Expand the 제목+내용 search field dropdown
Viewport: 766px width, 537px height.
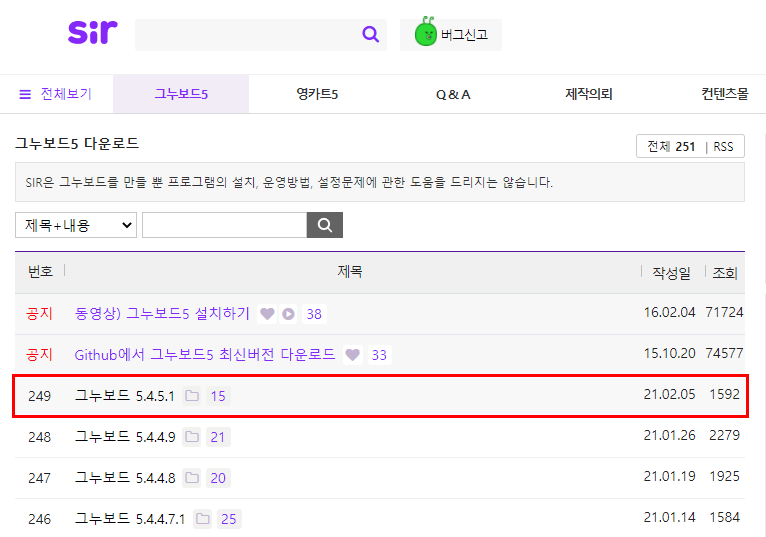76,225
